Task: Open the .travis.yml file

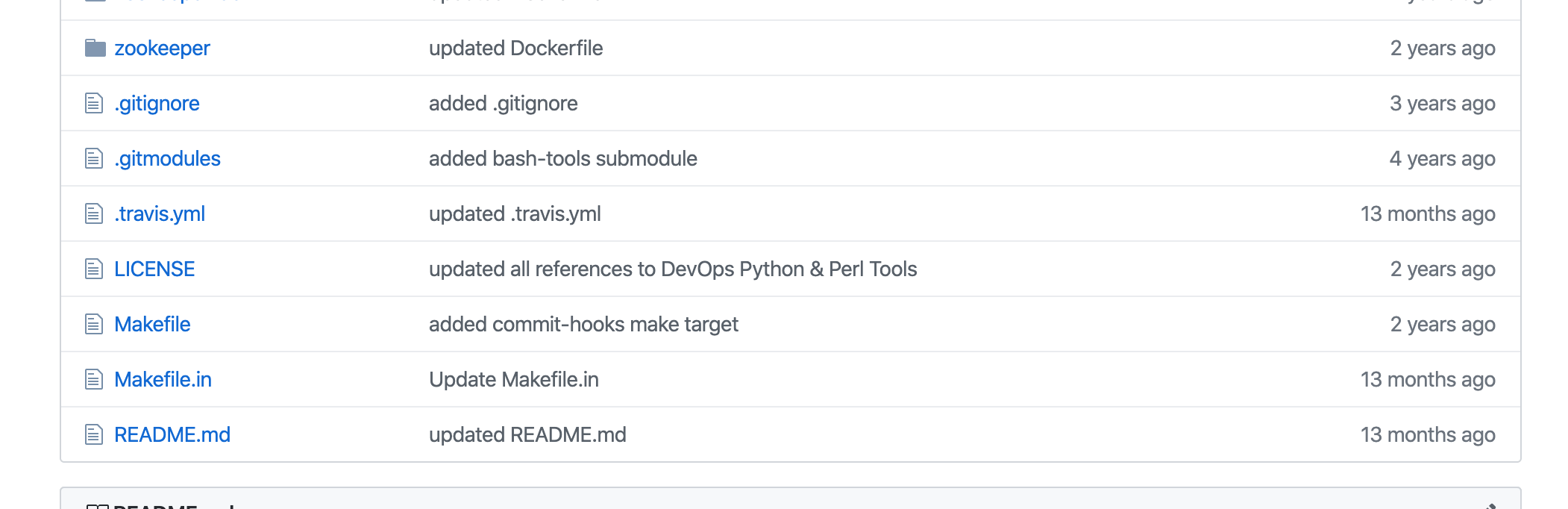Action: click(160, 213)
